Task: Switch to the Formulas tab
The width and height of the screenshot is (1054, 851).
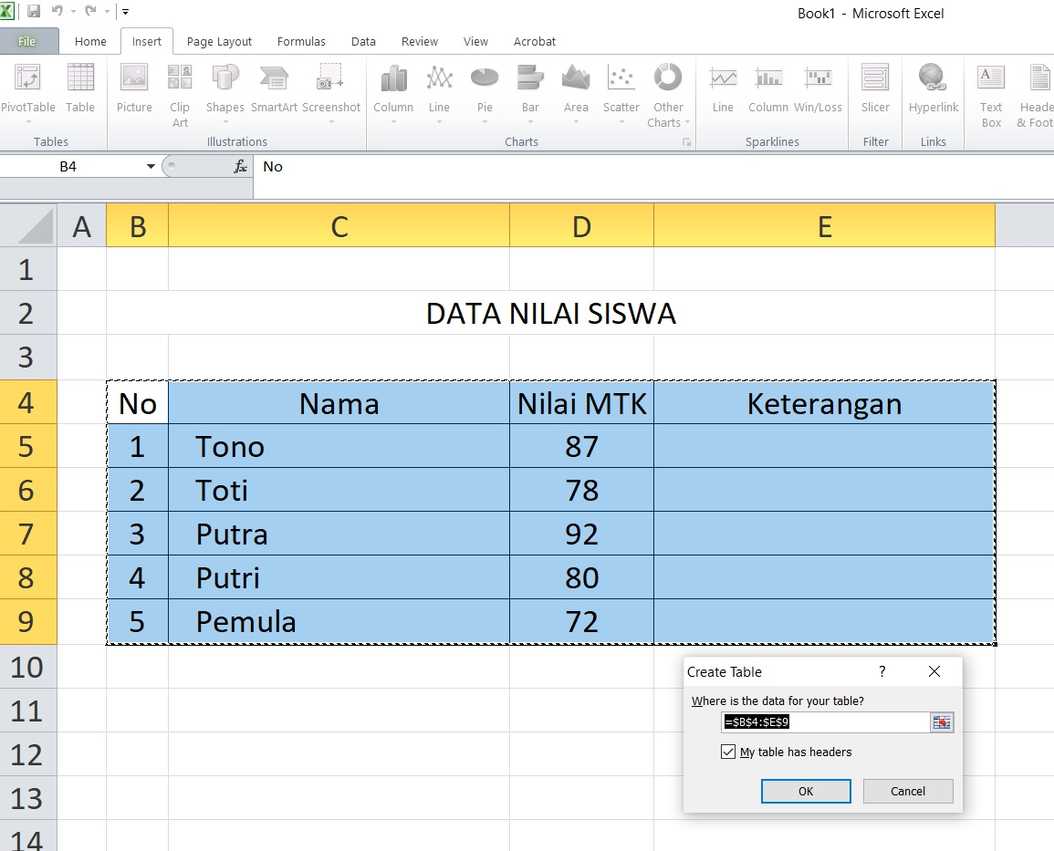Action: tap(301, 42)
